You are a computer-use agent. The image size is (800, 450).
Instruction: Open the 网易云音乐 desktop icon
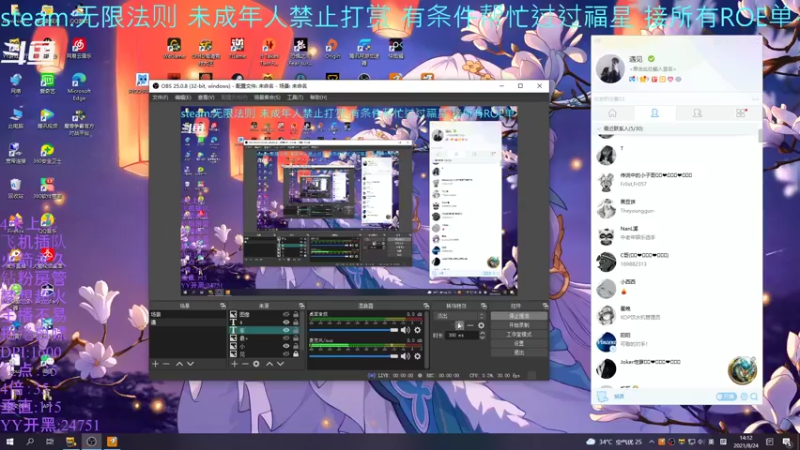[79, 48]
